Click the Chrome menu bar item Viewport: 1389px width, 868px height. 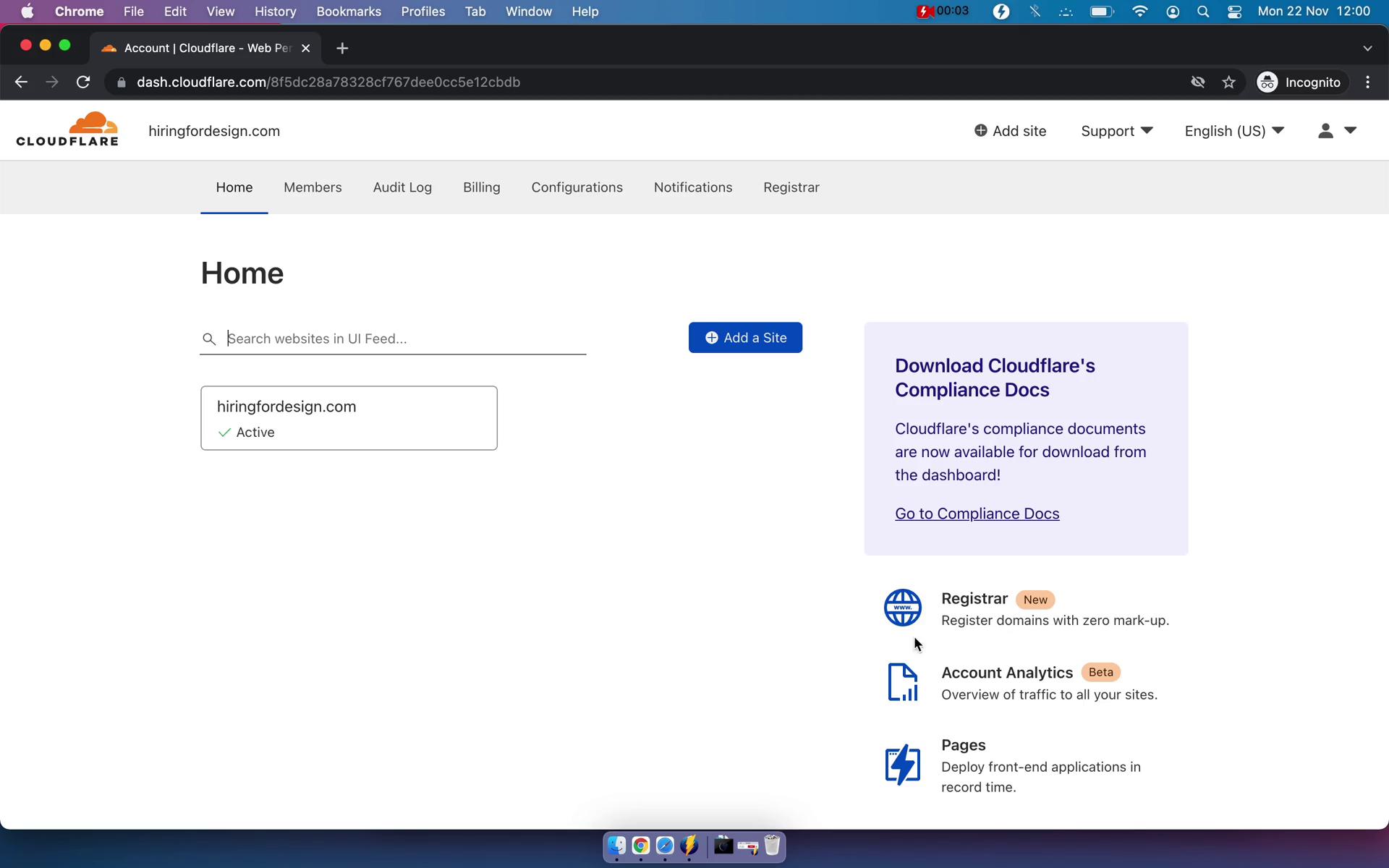78,11
